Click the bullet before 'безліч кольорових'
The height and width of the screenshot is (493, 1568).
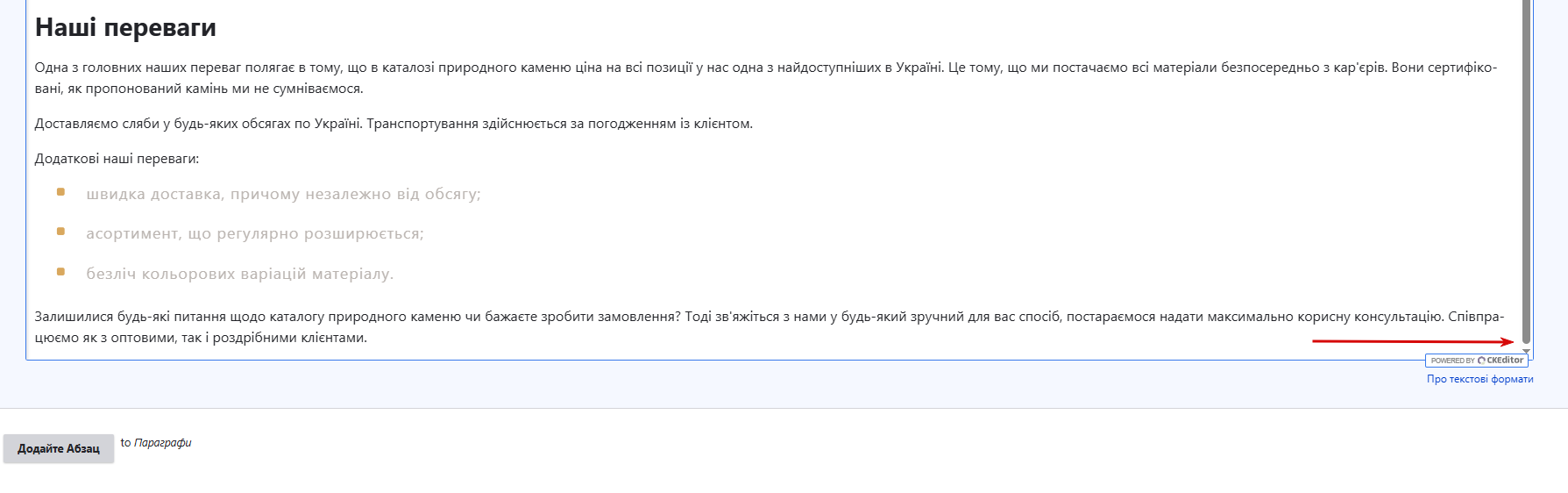[60, 272]
